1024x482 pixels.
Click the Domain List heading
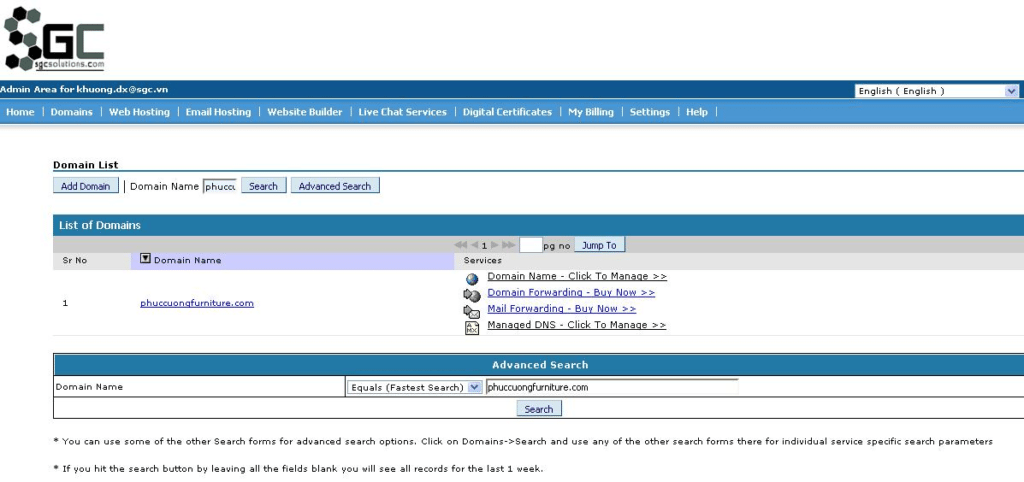click(86, 165)
